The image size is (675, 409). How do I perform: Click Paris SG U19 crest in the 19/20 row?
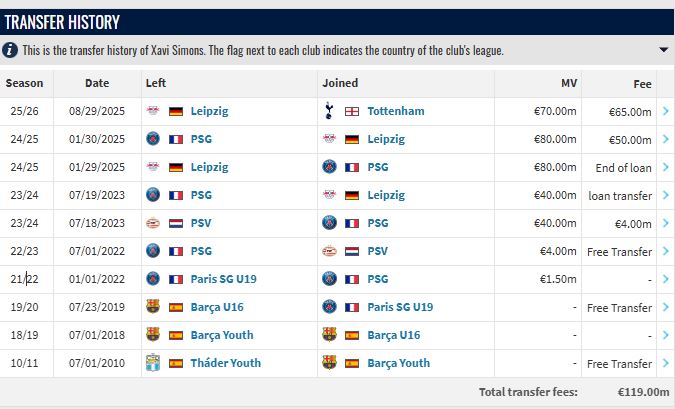[329, 307]
